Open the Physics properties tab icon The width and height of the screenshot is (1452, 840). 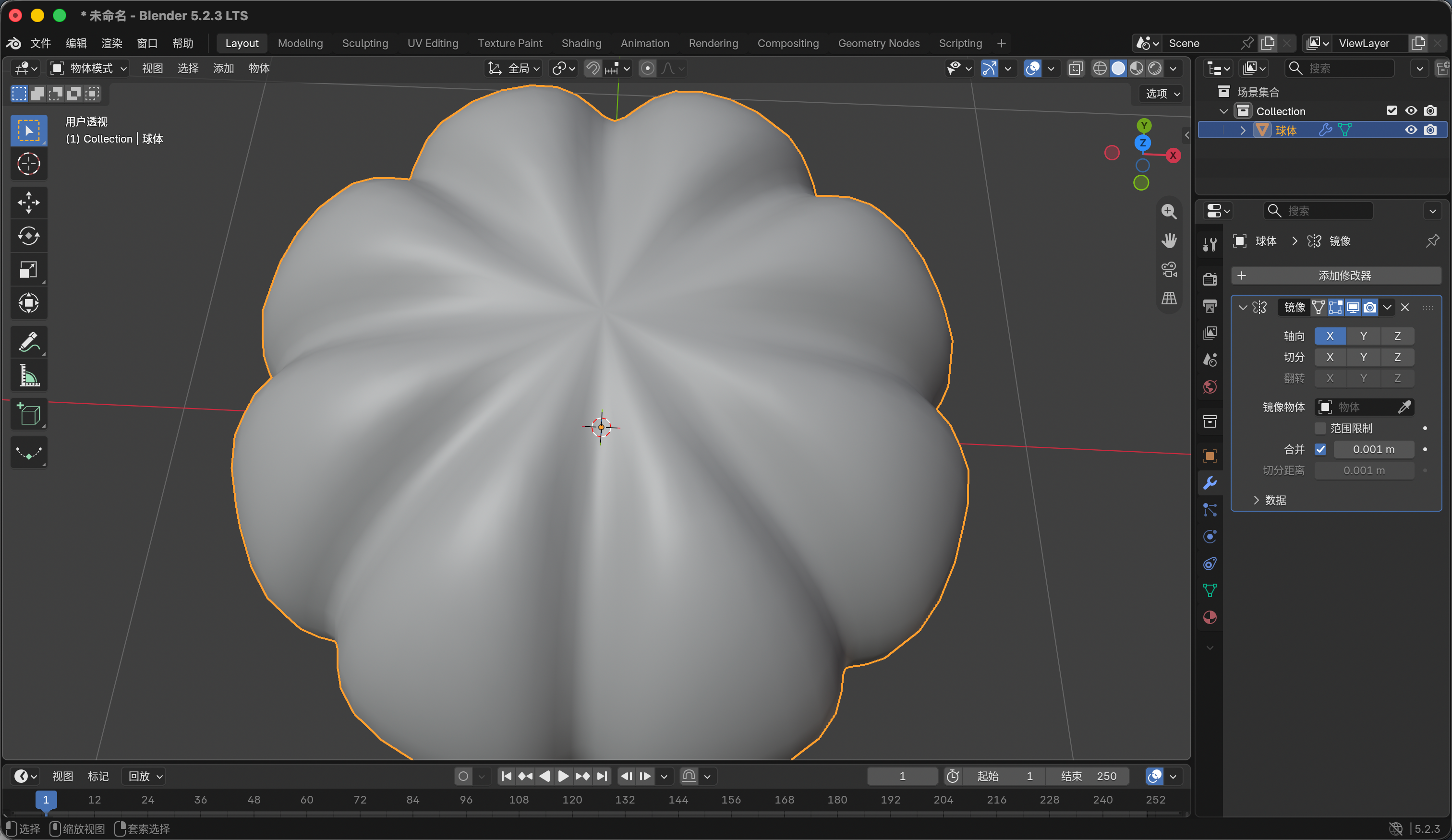coord(1210,536)
